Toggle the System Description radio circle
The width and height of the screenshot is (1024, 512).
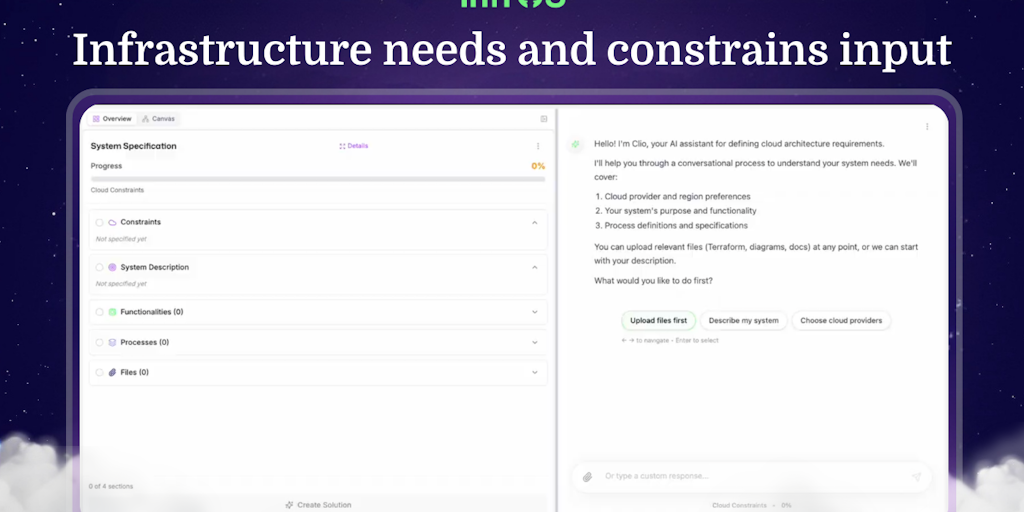[x=99, y=267]
